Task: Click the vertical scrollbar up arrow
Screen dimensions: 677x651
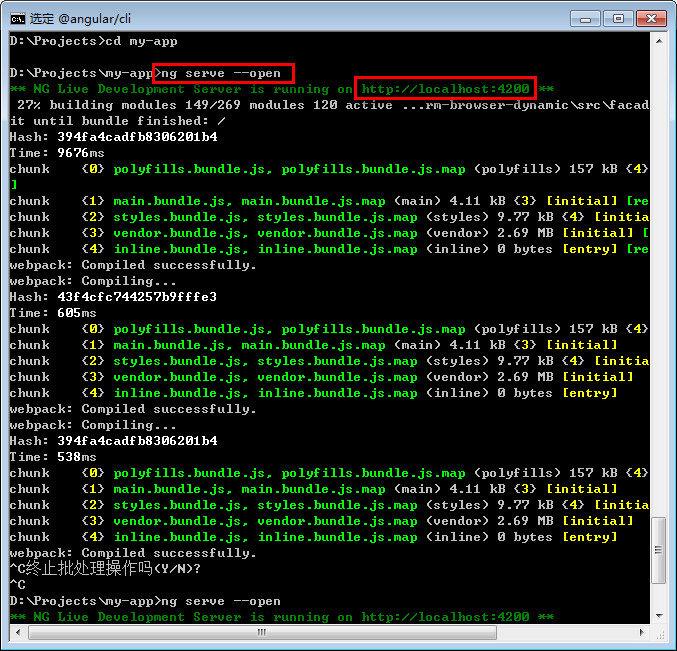Action: (658, 42)
